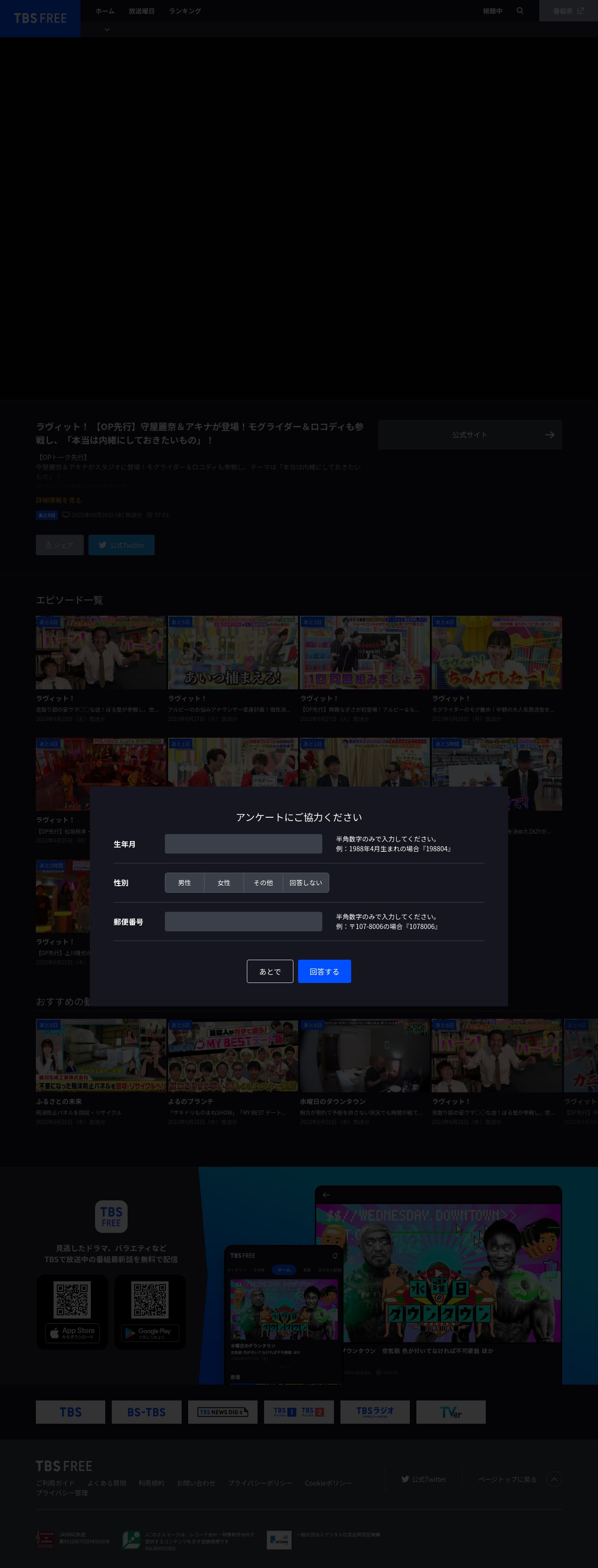Screen dimensions: 598x1568
Task: Open episode thumbnail あいつ捕まえろ!
Action: tap(232, 653)
